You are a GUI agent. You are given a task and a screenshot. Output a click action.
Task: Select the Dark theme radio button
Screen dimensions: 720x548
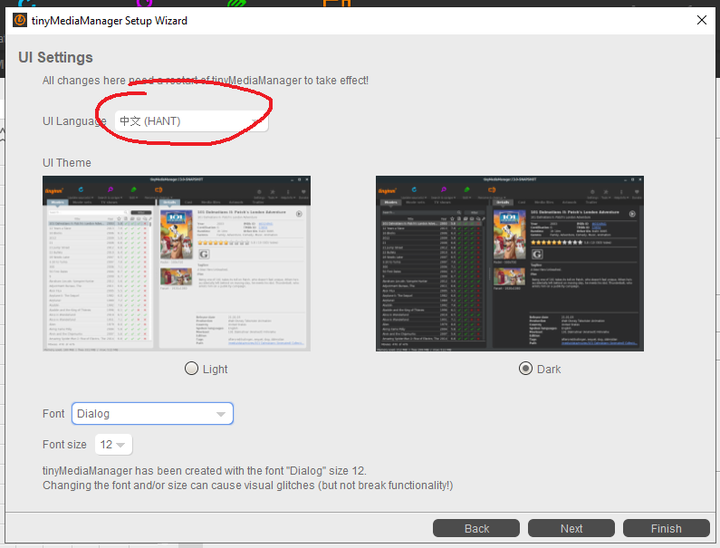[x=526, y=368]
